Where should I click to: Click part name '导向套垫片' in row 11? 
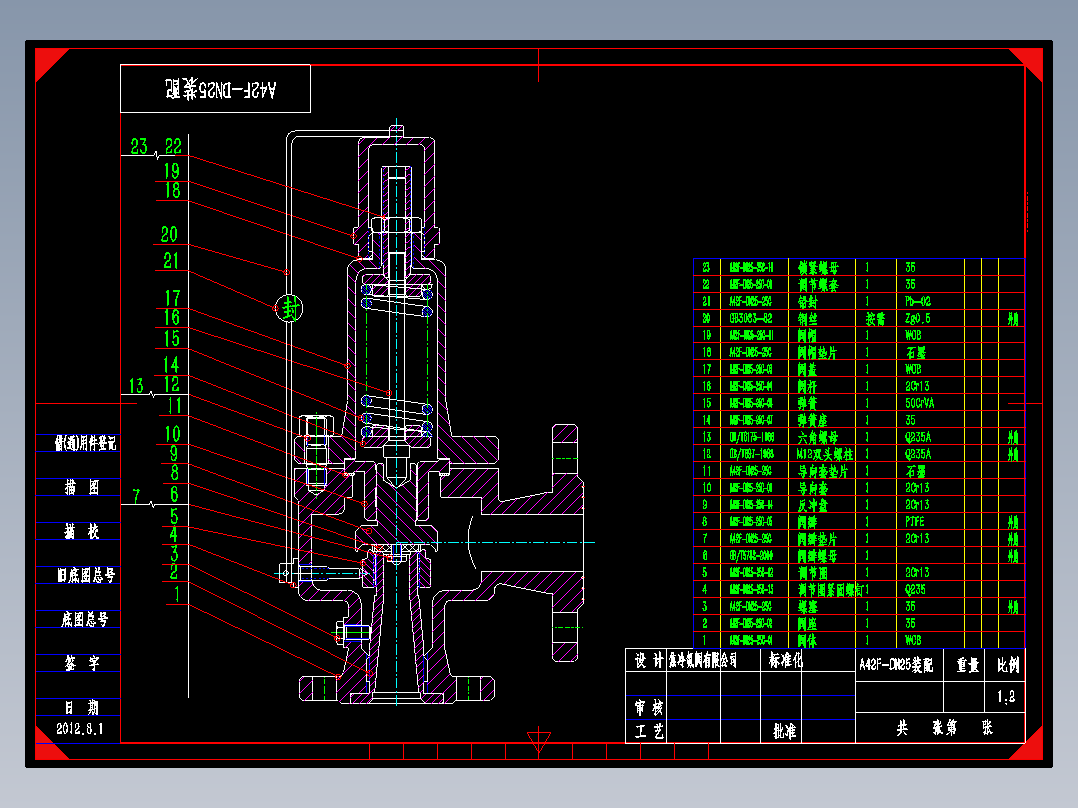point(823,471)
